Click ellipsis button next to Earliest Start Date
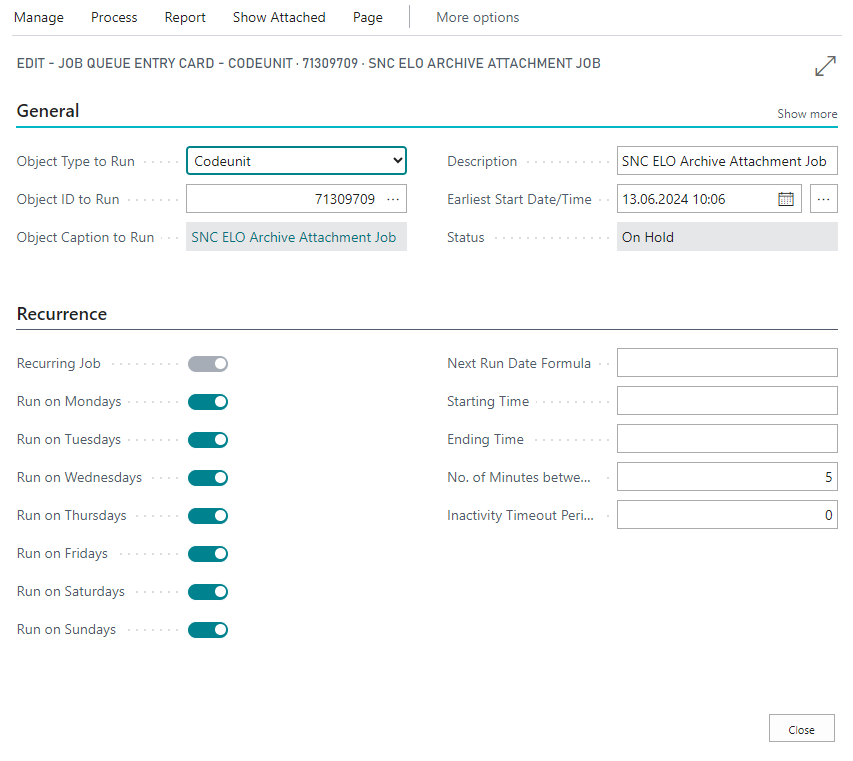 823,199
